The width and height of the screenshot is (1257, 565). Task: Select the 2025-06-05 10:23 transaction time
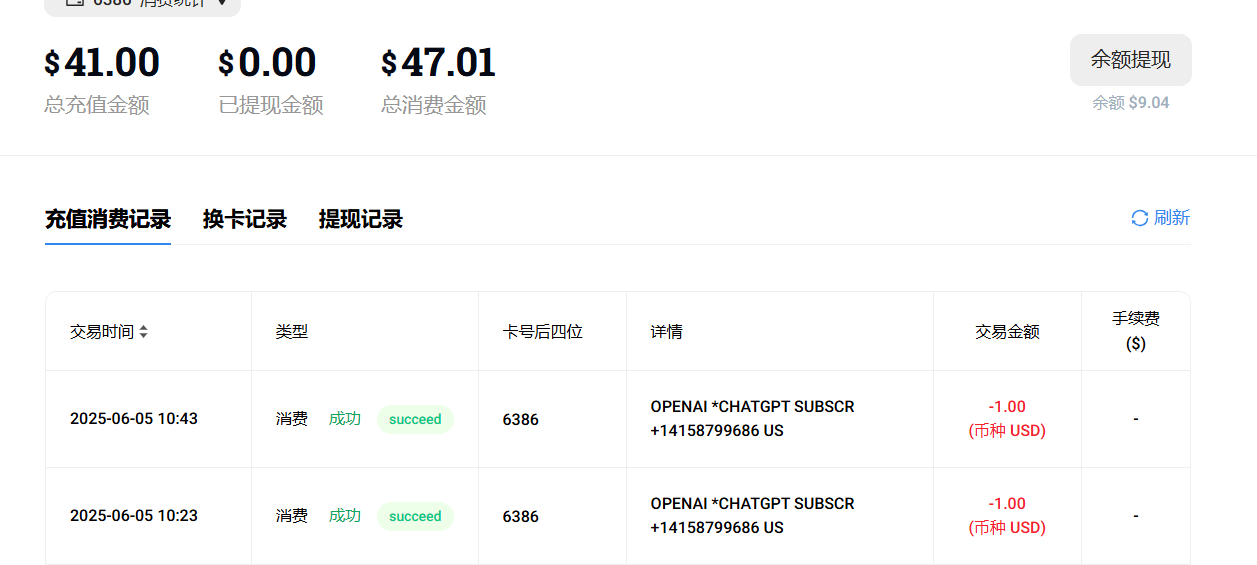pyautogui.click(x=134, y=516)
